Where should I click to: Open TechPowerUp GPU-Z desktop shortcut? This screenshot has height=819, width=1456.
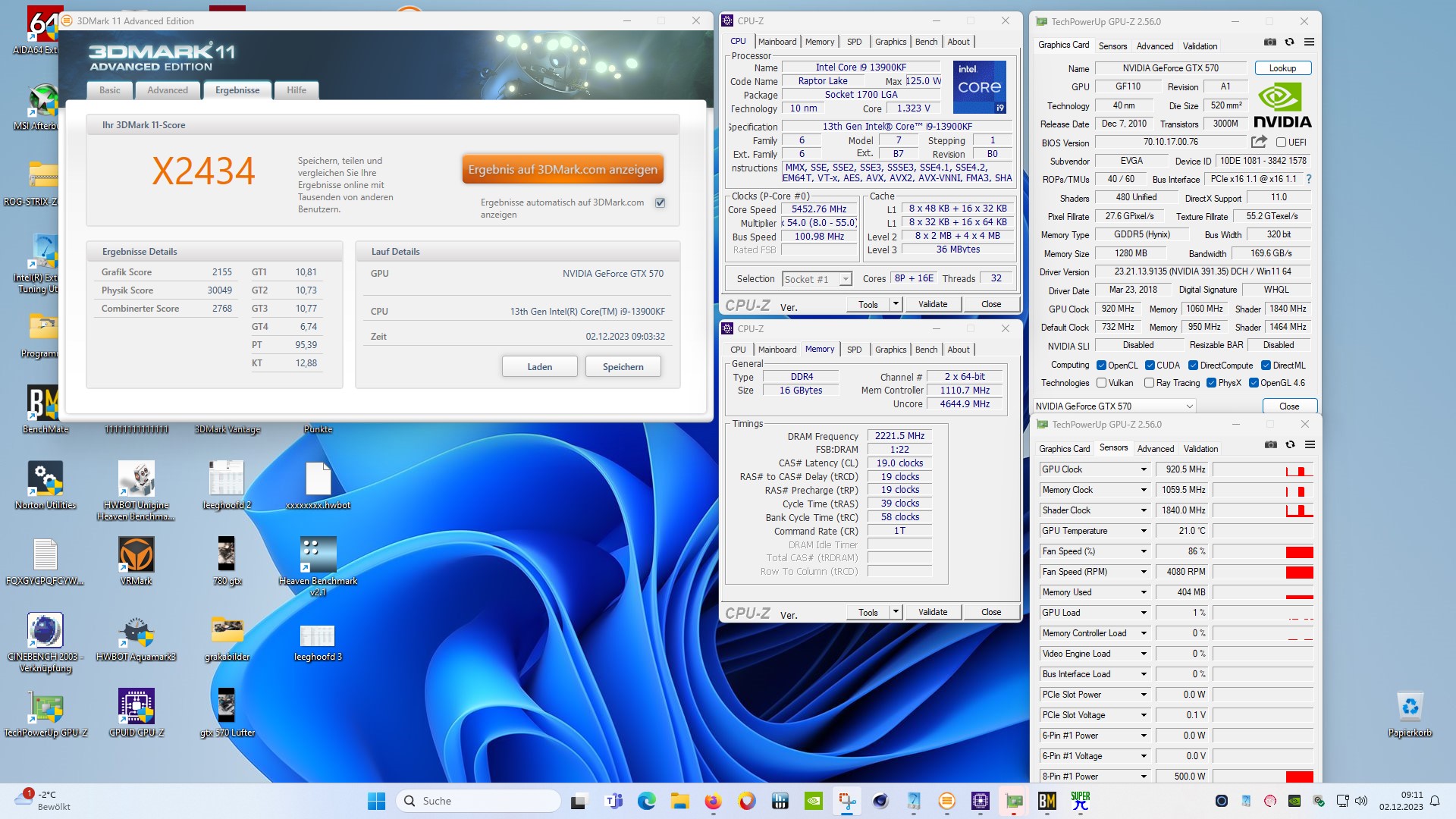point(45,713)
